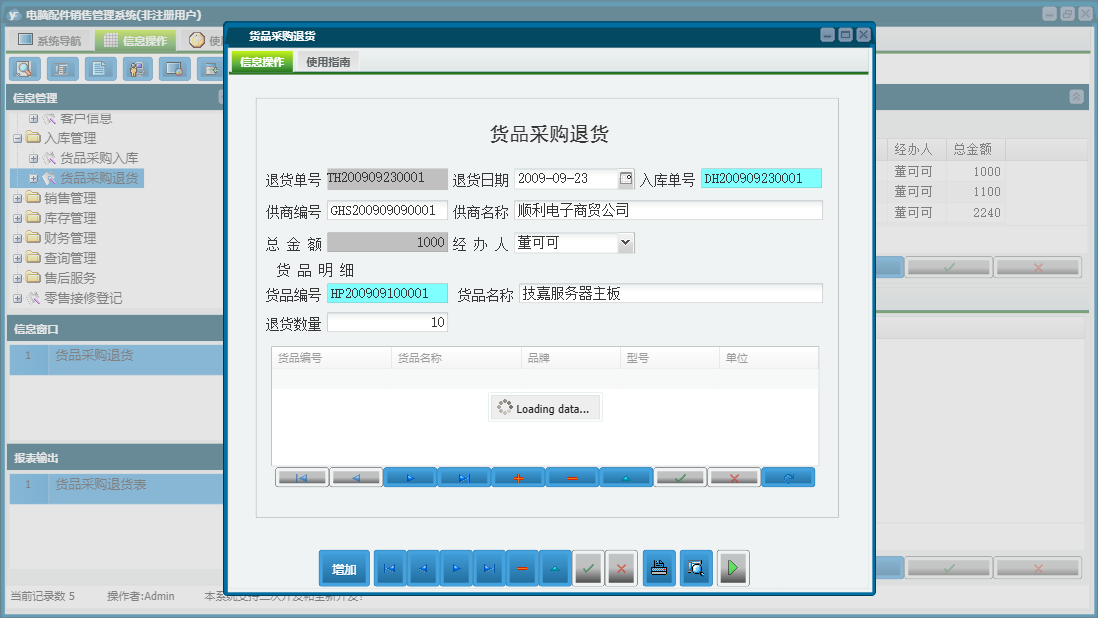Click the search document icon in main toolbar

[24, 69]
